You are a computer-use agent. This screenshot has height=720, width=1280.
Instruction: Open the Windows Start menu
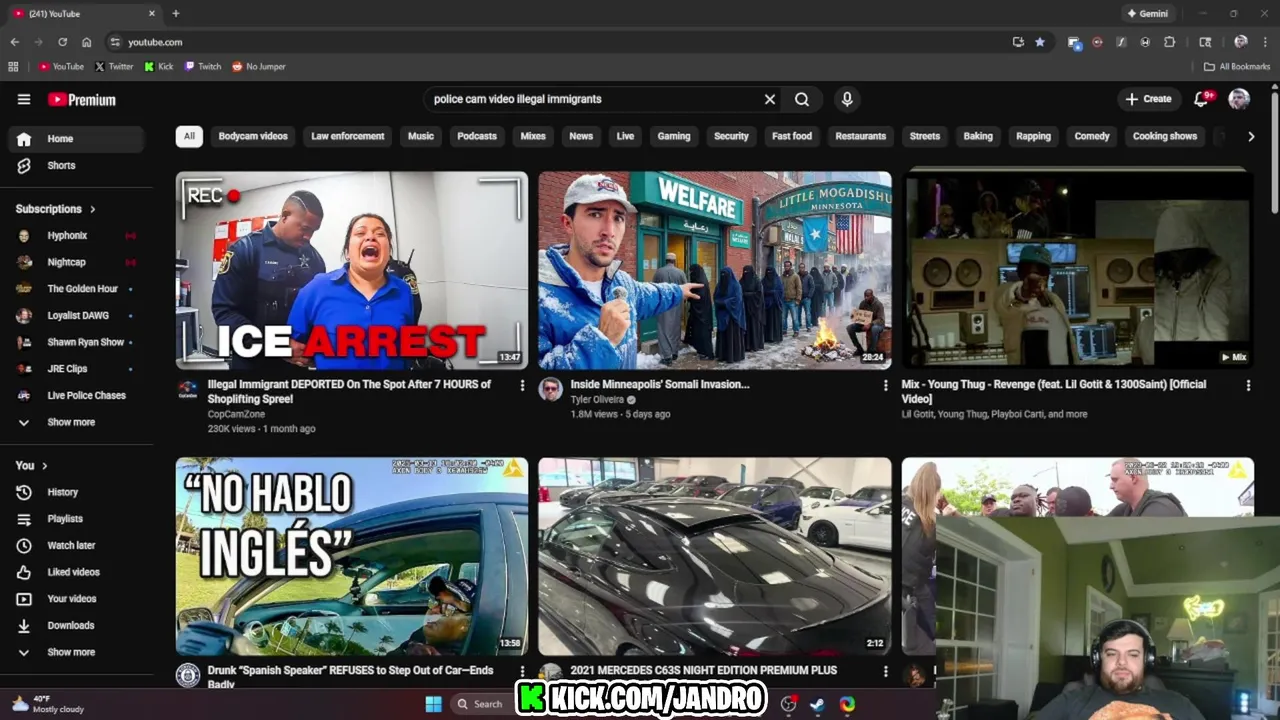tap(434, 704)
